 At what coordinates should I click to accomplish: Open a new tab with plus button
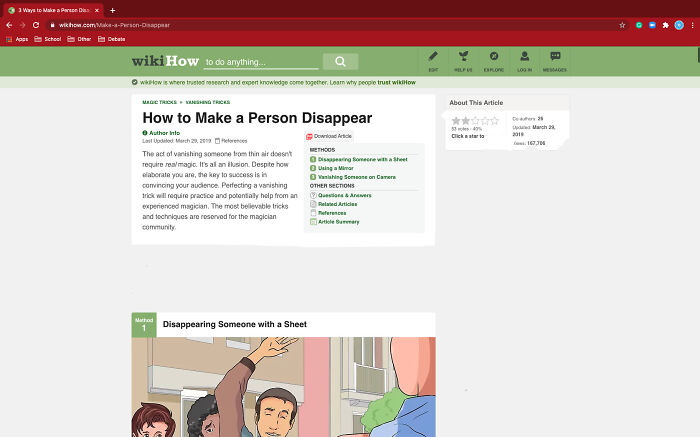[112, 10]
